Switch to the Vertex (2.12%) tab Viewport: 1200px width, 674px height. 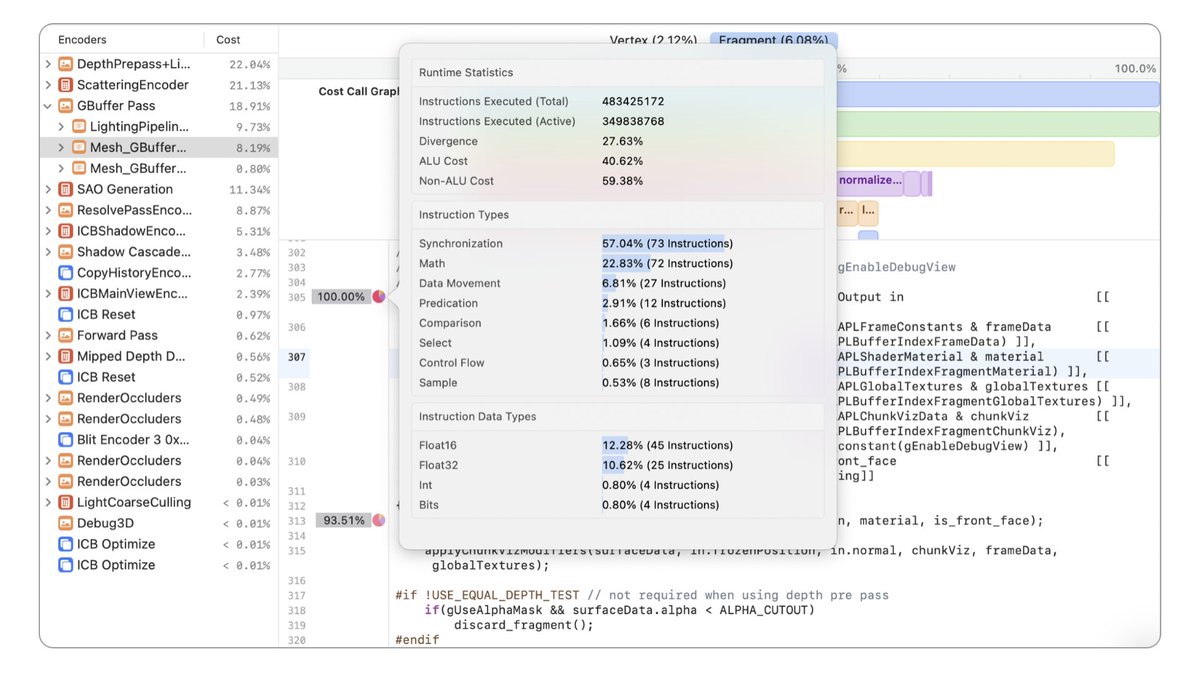[655, 42]
